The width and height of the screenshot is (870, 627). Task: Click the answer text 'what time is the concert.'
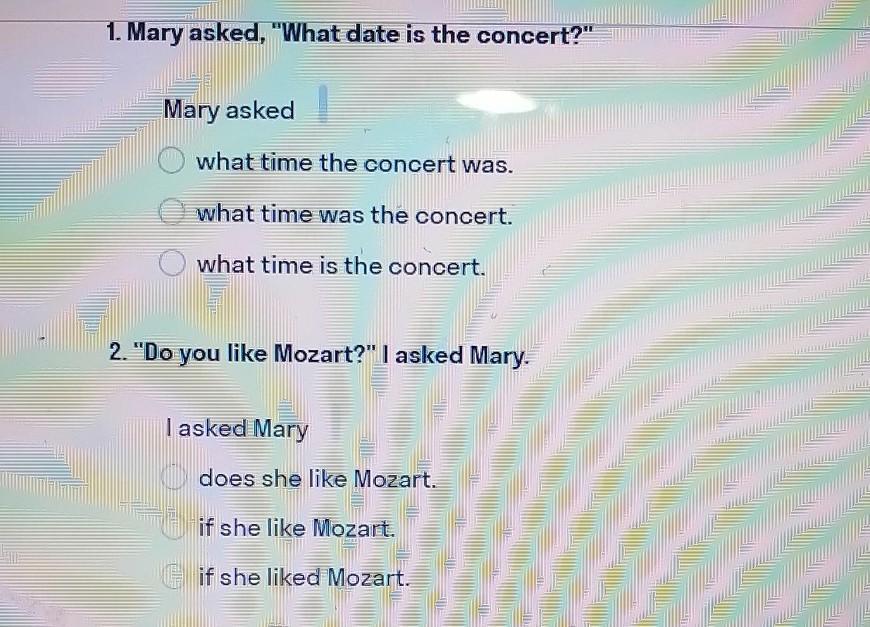pyautogui.click(x=341, y=266)
